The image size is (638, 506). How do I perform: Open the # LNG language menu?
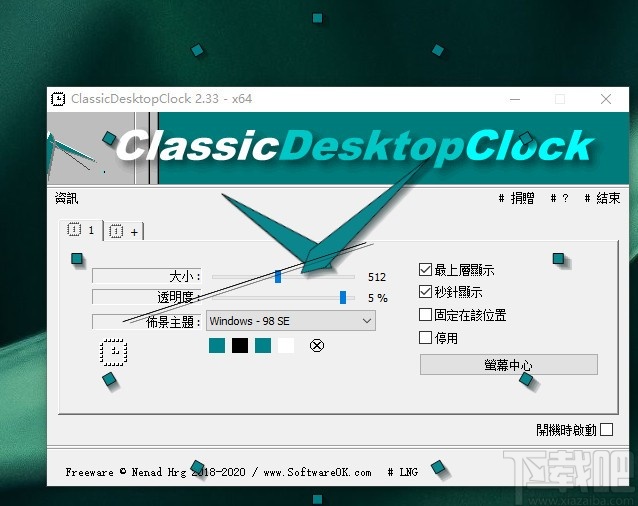pyautogui.click(x=403, y=472)
